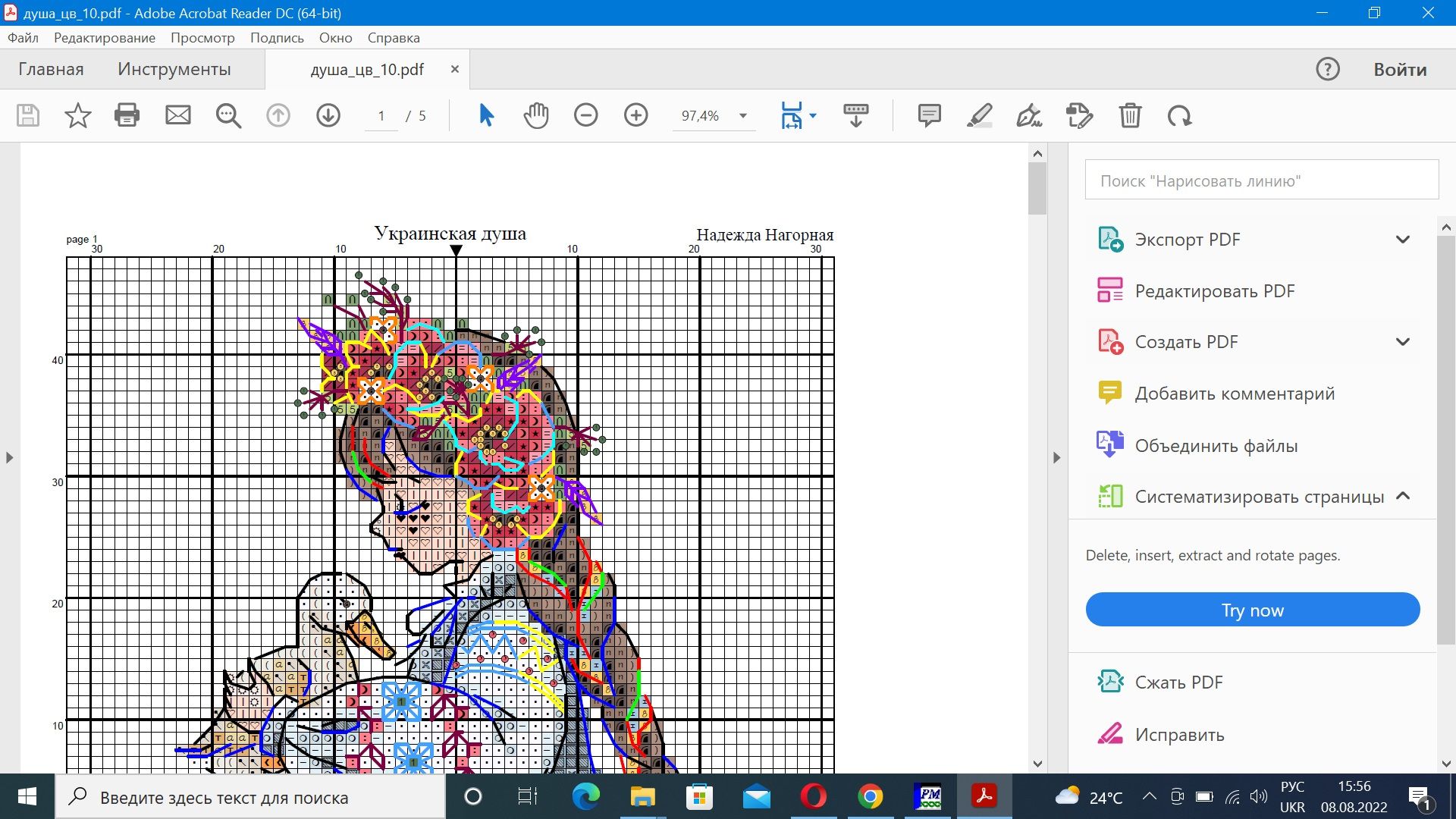Switch to the Инструменты tab

pos(174,69)
